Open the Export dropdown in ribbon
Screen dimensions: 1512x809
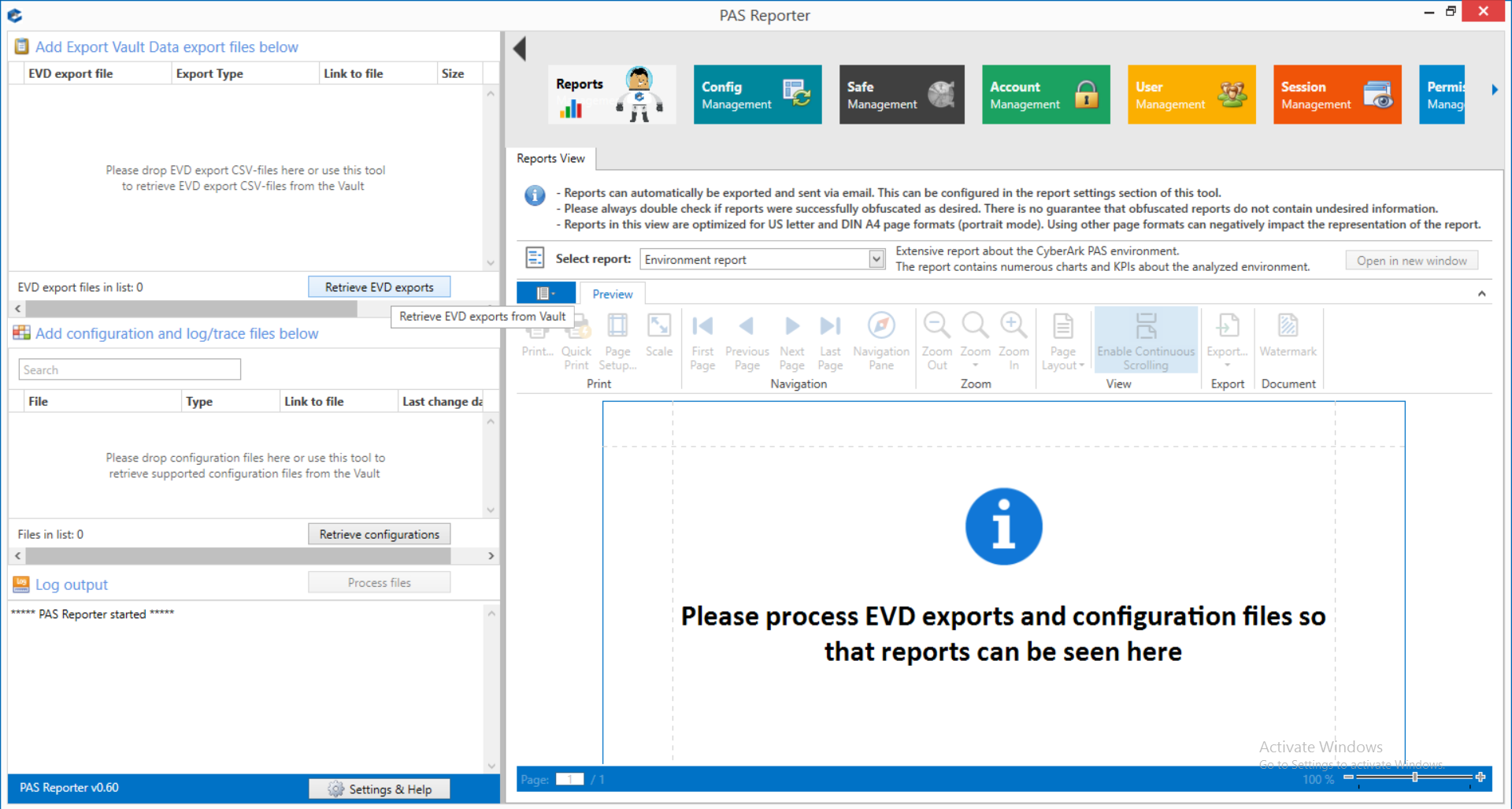pos(1227,342)
